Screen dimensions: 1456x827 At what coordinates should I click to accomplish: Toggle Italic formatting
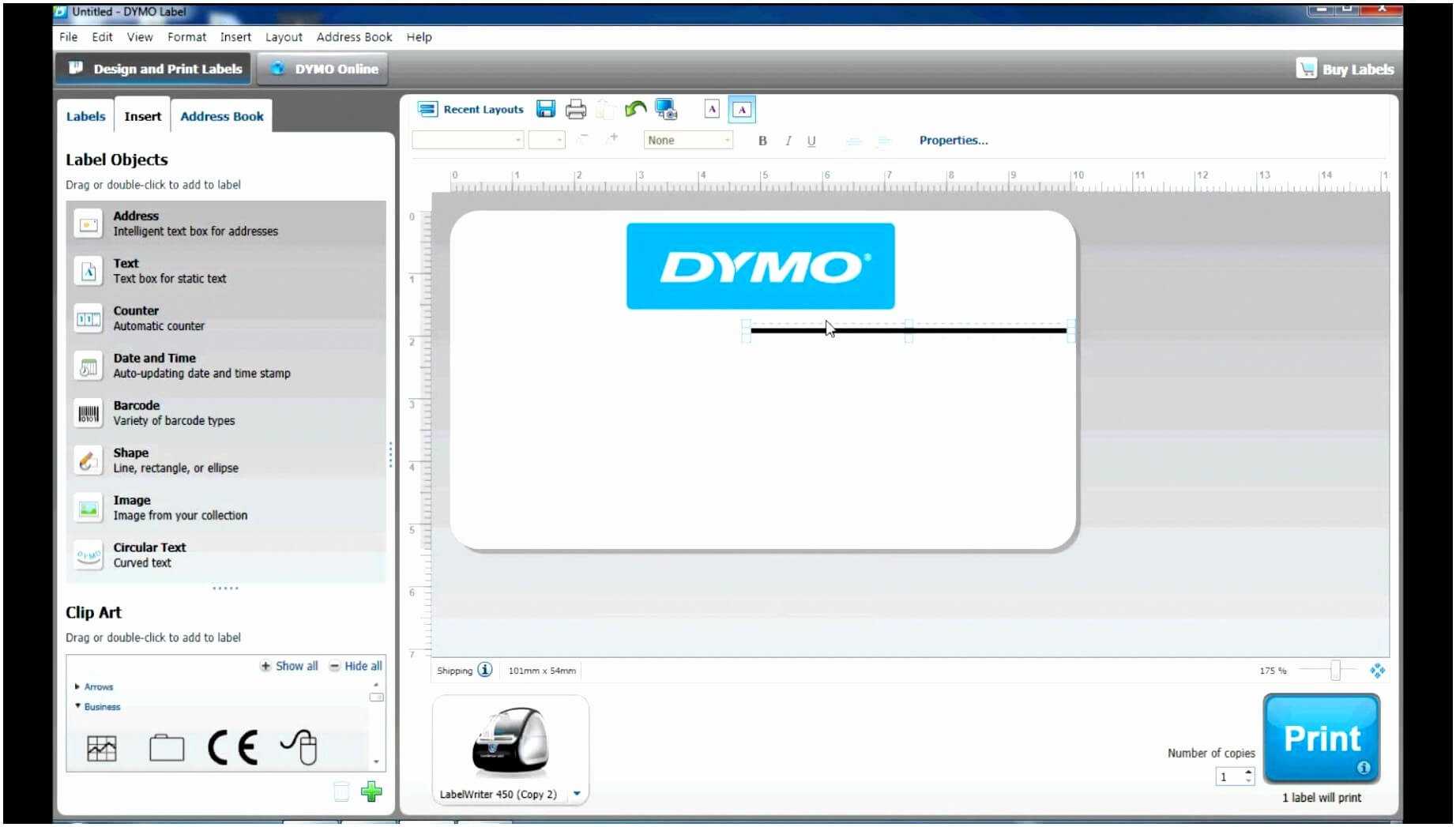(x=788, y=141)
